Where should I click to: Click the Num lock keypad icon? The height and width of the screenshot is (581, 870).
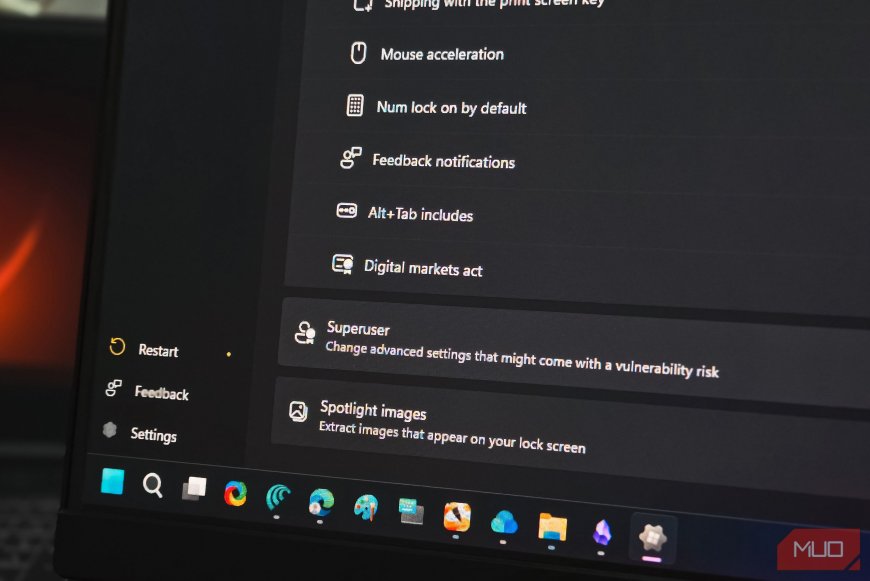point(355,105)
